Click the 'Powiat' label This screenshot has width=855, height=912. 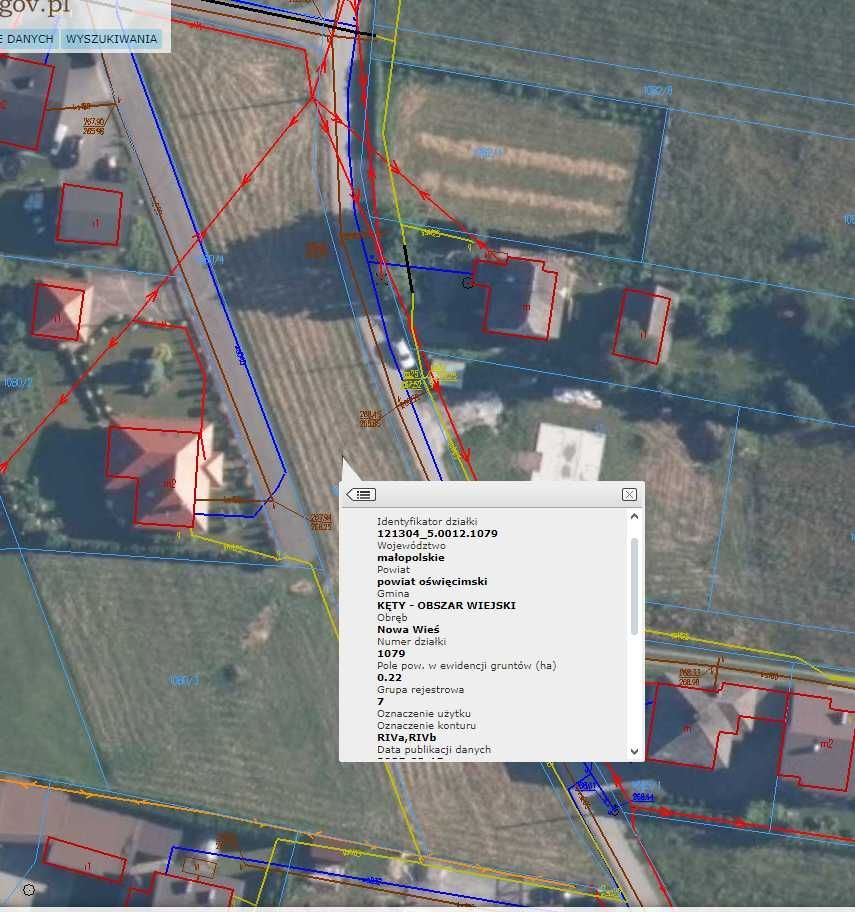point(393,569)
